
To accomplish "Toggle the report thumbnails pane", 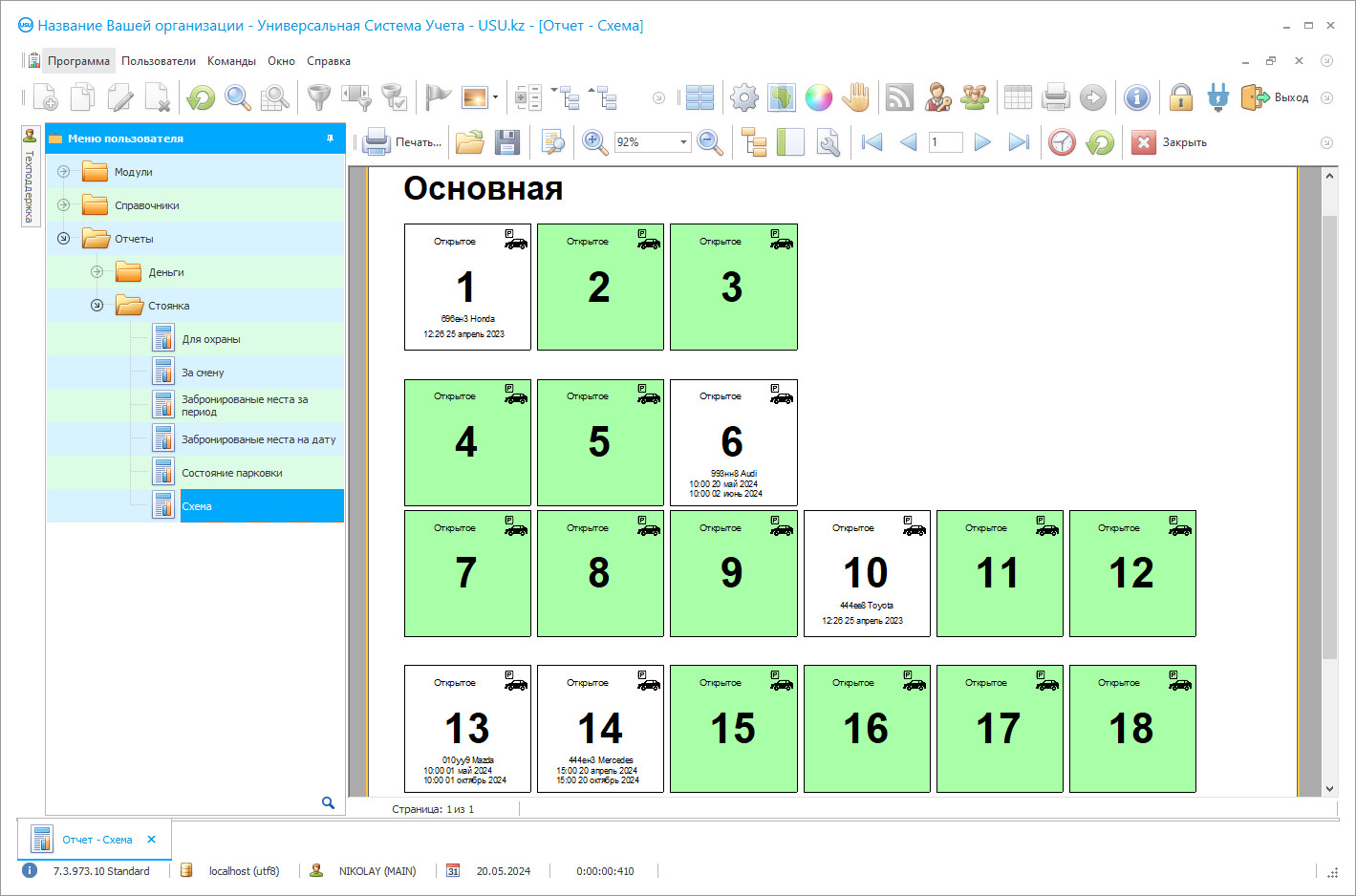I will 790,142.
